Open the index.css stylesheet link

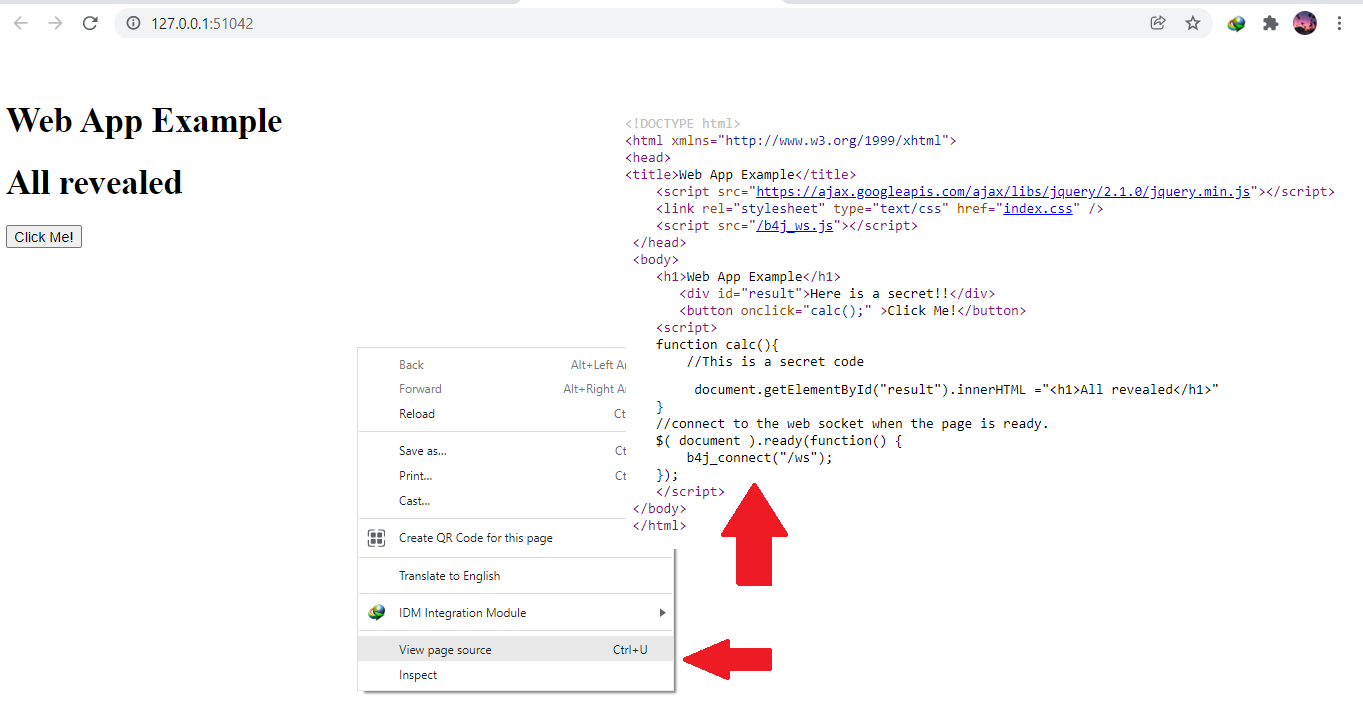tap(1038, 209)
